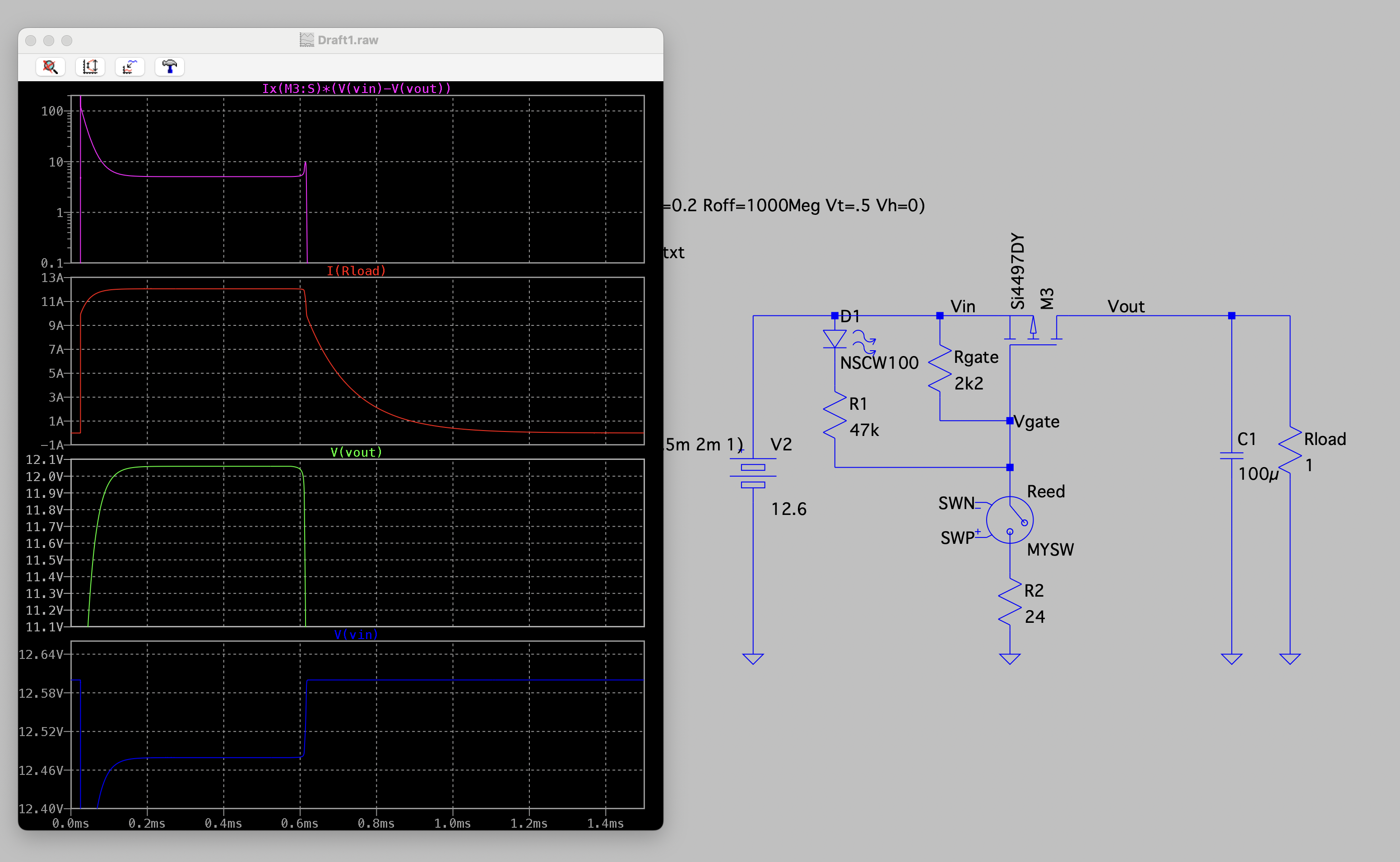Click the V(vin) trace label
This screenshot has width=1400, height=862.
pyautogui.click(x=356, y=635)
